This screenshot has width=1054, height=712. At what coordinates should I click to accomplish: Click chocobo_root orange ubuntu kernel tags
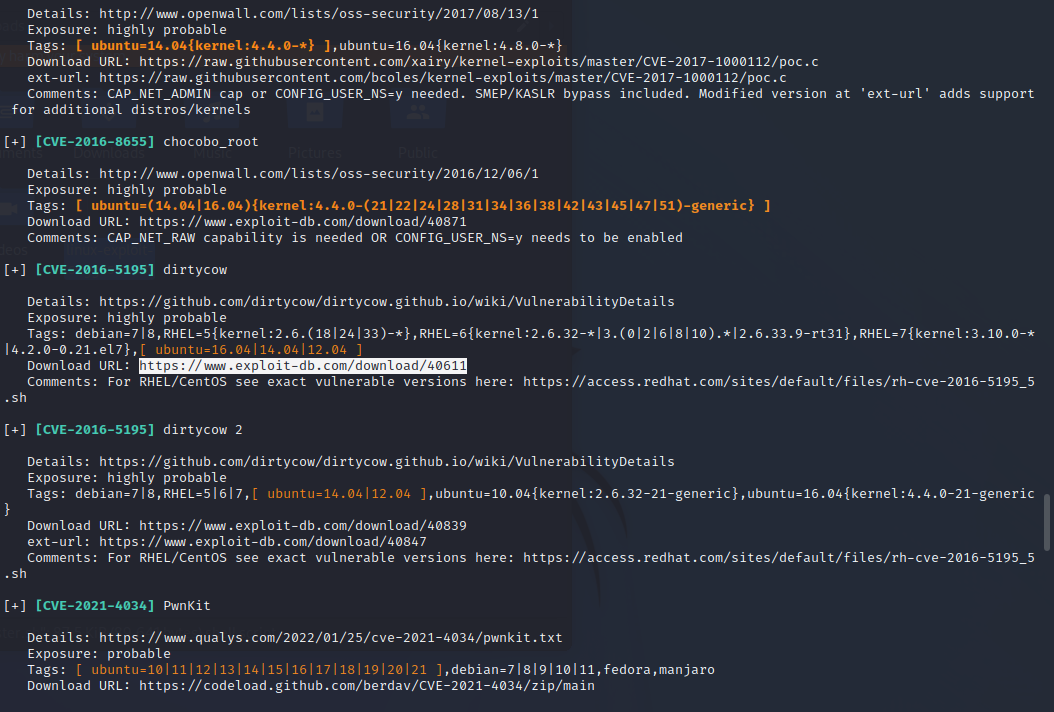423,206
